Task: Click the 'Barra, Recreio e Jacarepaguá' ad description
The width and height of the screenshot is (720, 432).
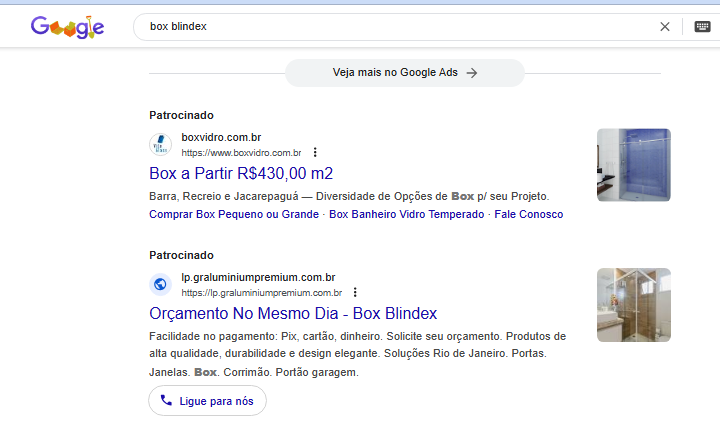Action: [x=349, y=196]
